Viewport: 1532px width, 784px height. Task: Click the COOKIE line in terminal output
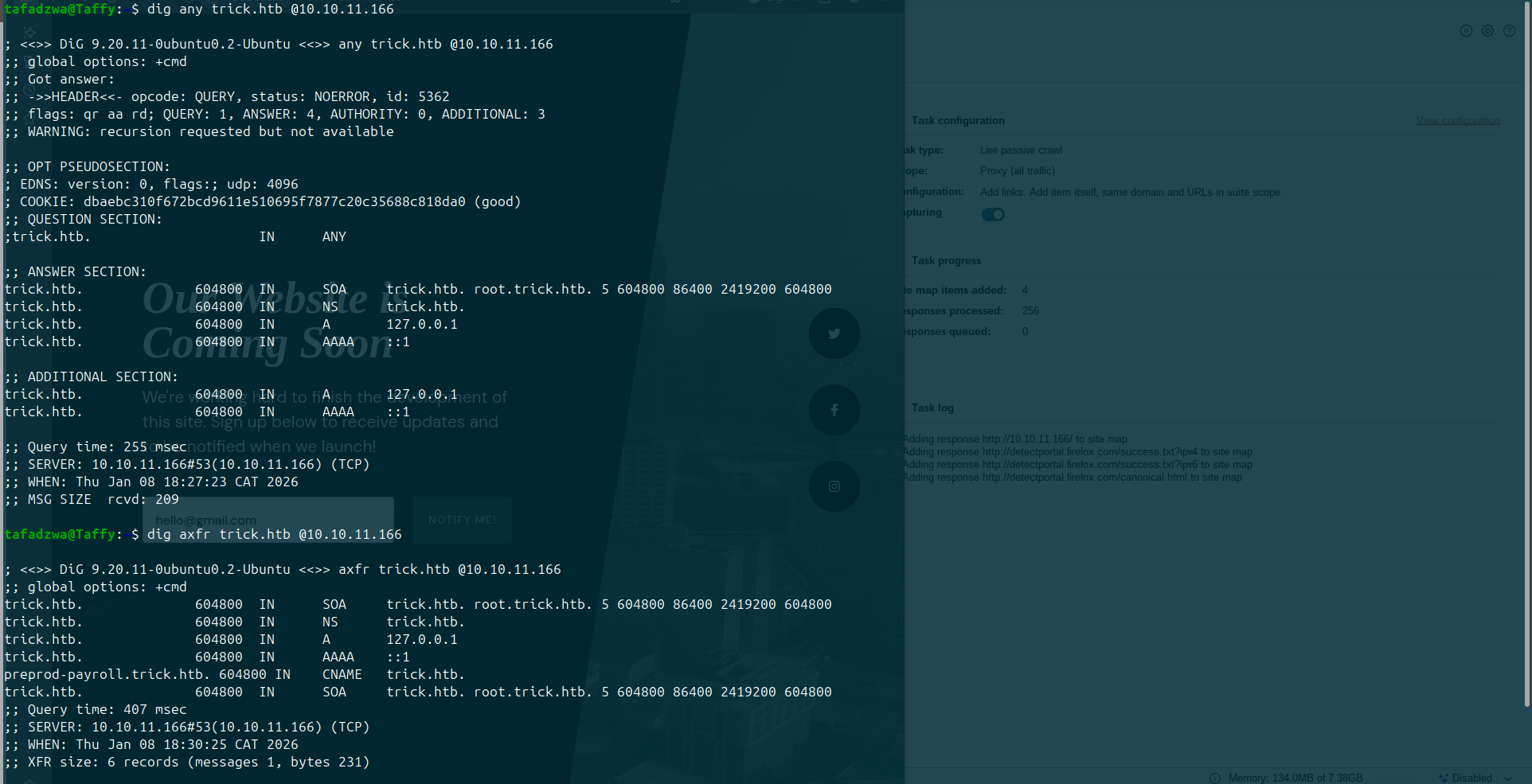(x=263, y=201)
